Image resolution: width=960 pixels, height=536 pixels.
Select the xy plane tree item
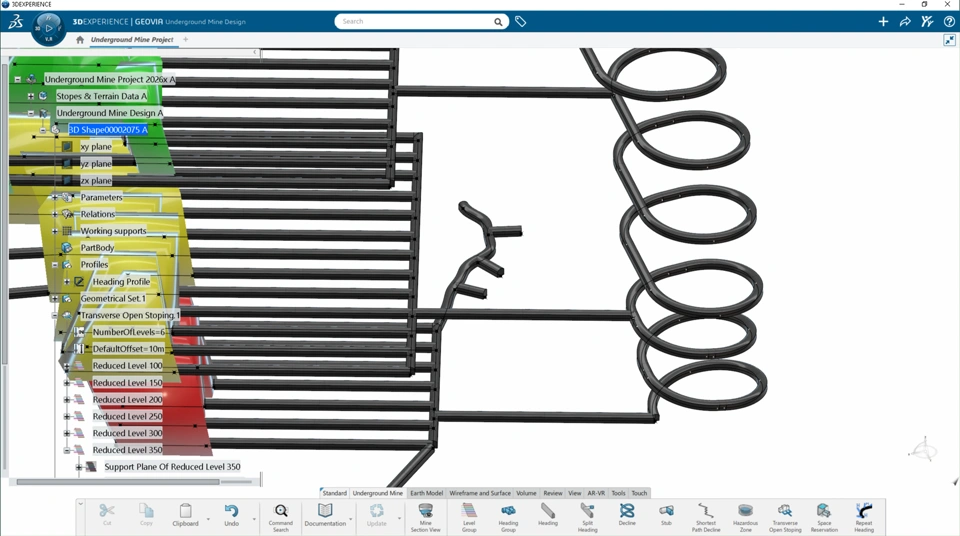click(96, 147)
